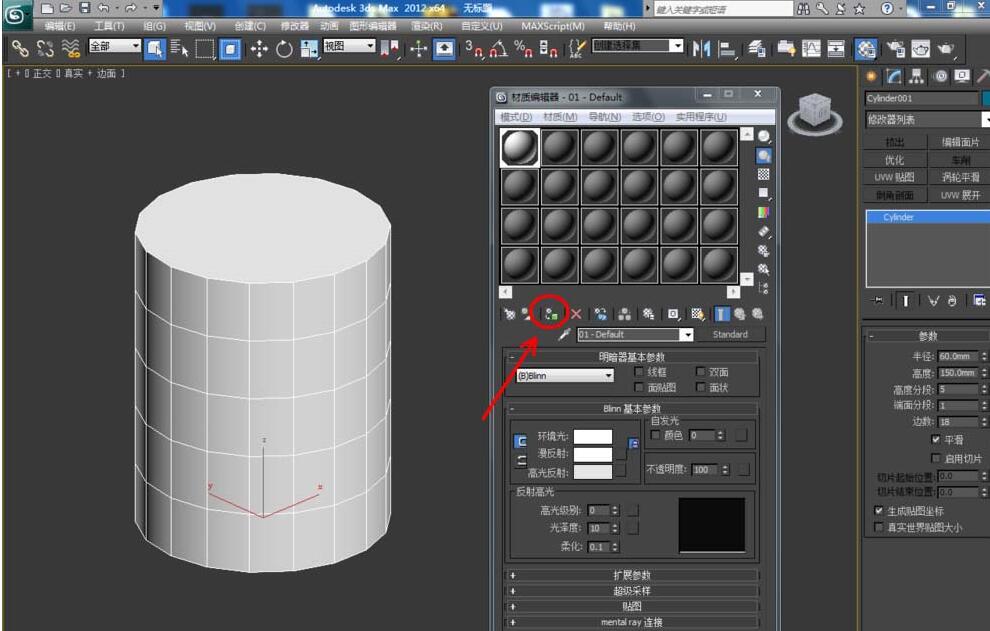
Task: Open the 3ds Max application button
Action: [x=15, y=14]
